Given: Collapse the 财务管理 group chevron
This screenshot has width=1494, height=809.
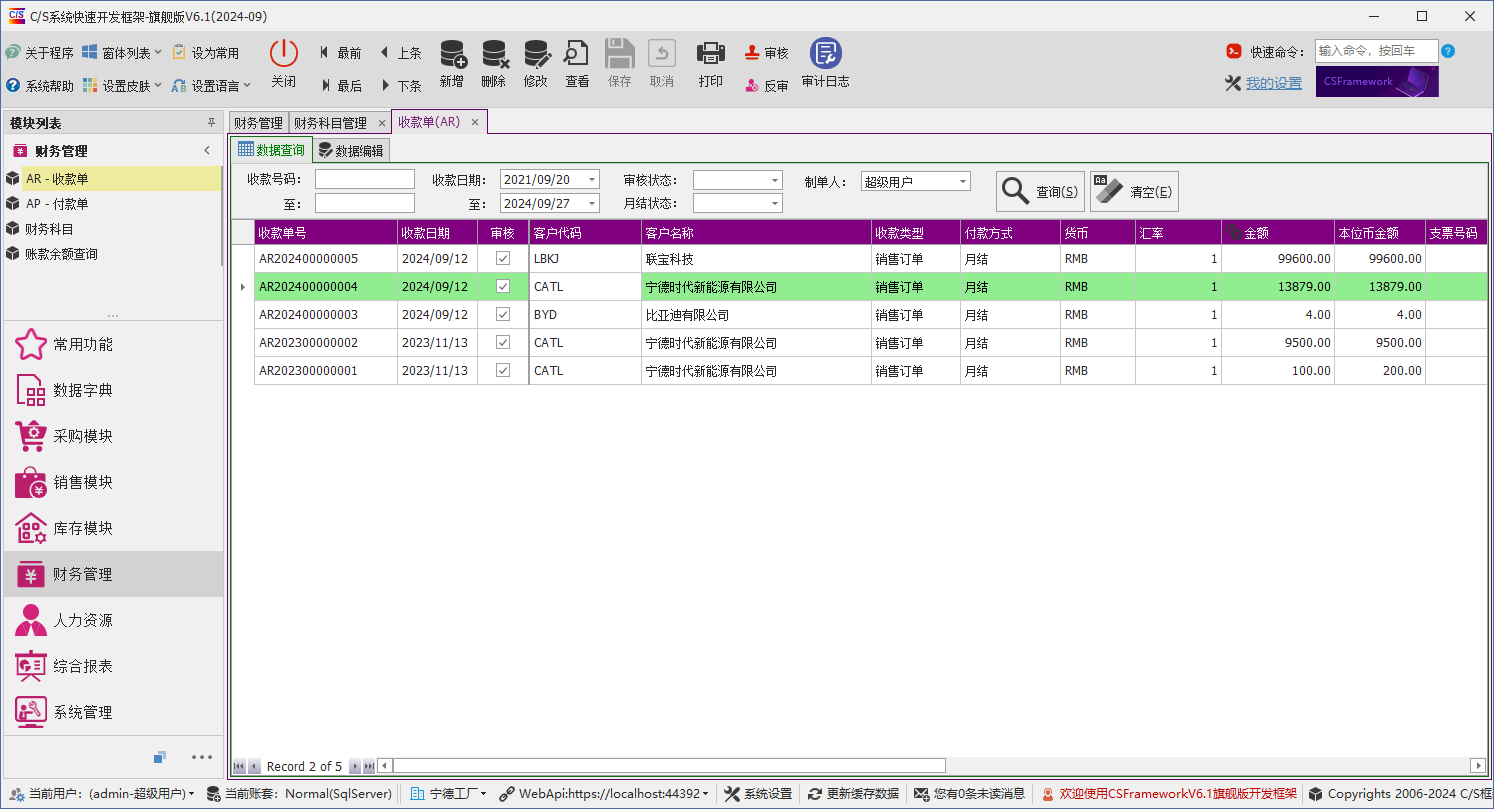Looking at the screenshot, I should [207, 151].
